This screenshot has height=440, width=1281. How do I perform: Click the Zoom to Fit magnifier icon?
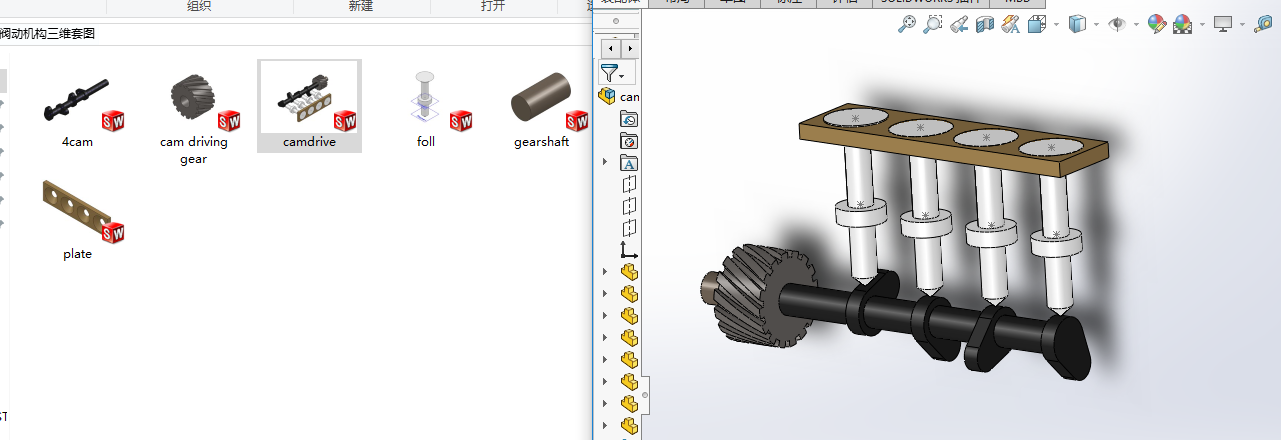click(907, 24)
